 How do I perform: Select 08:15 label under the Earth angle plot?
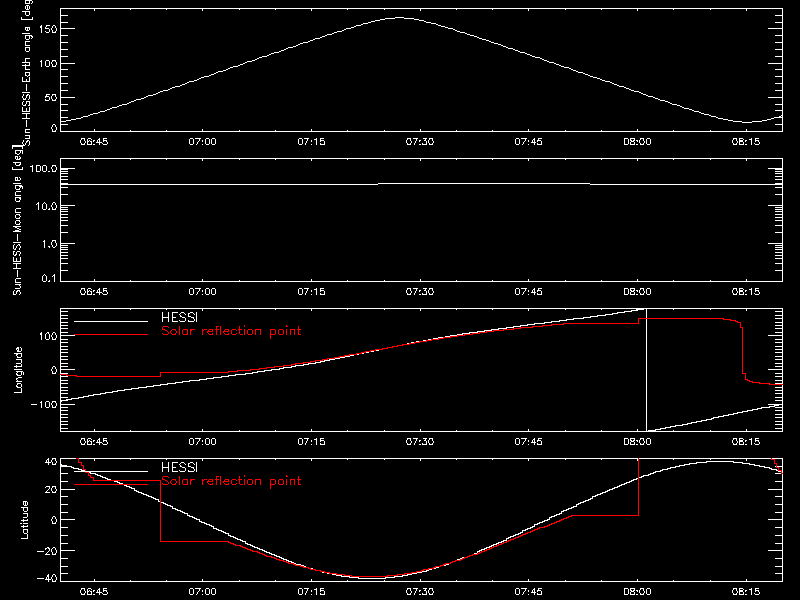pos(746,142)
